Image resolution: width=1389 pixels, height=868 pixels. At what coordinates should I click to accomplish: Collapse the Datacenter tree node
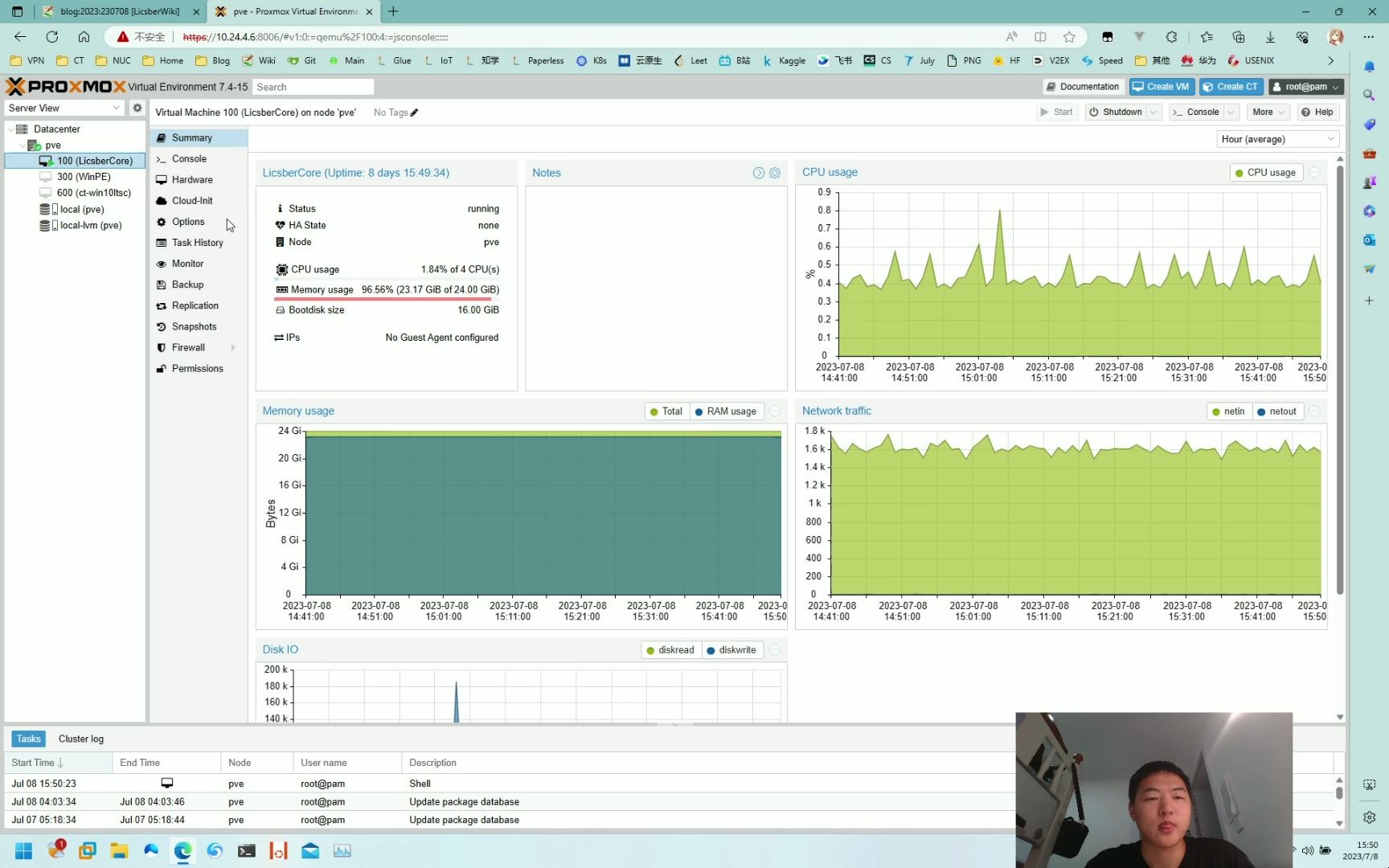click(10, 129)
